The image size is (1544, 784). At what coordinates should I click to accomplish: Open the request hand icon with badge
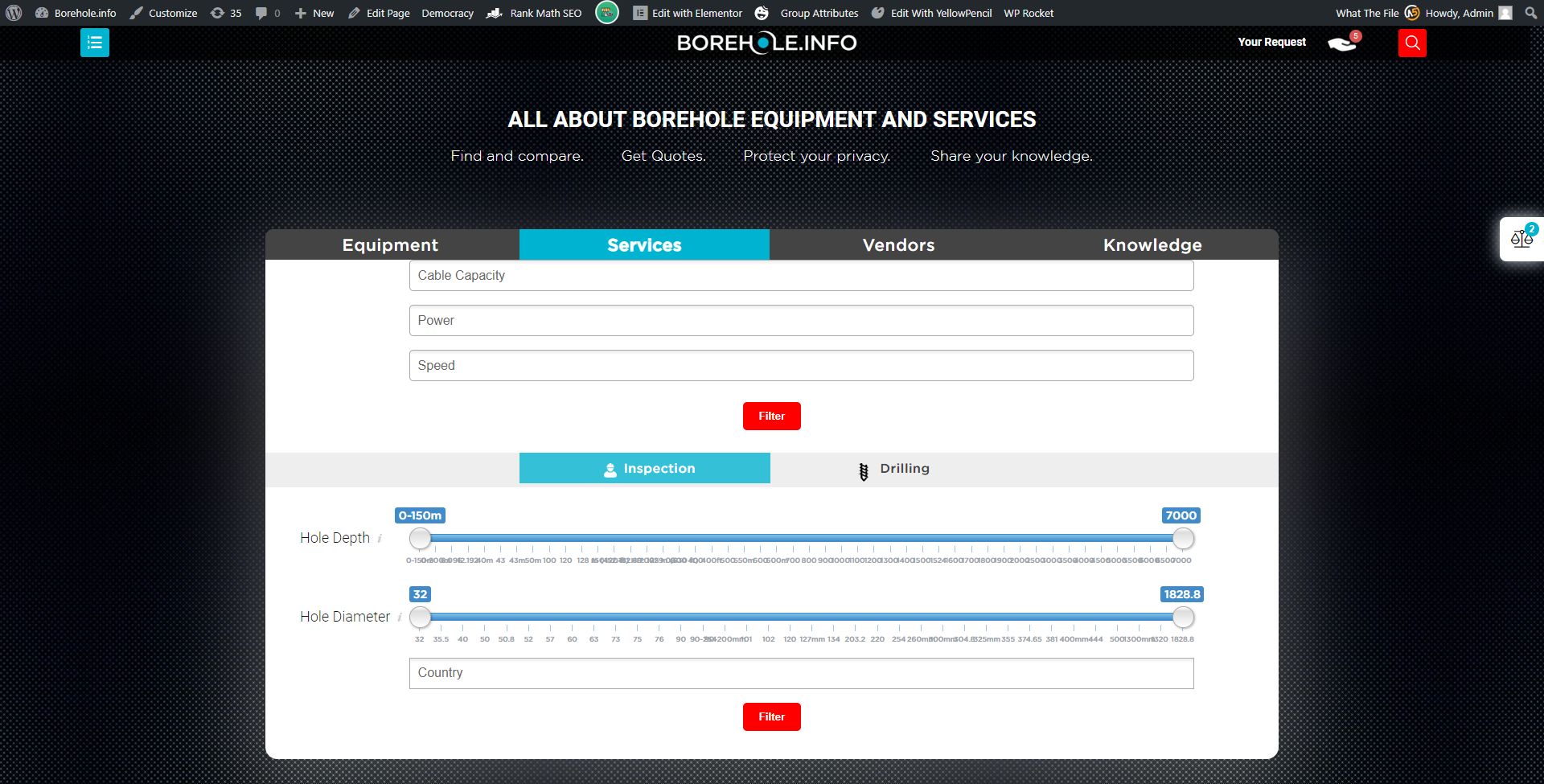click(1343, 43)
